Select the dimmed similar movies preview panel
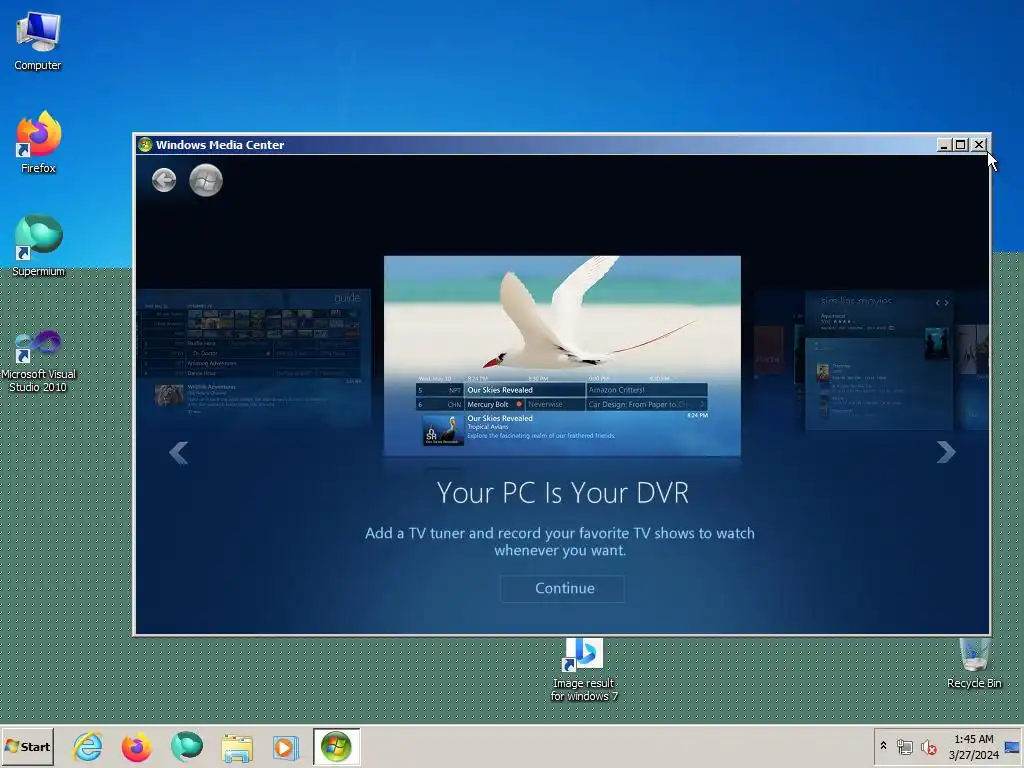Viewport: 1024px width, 768px height. click(878, 360)
